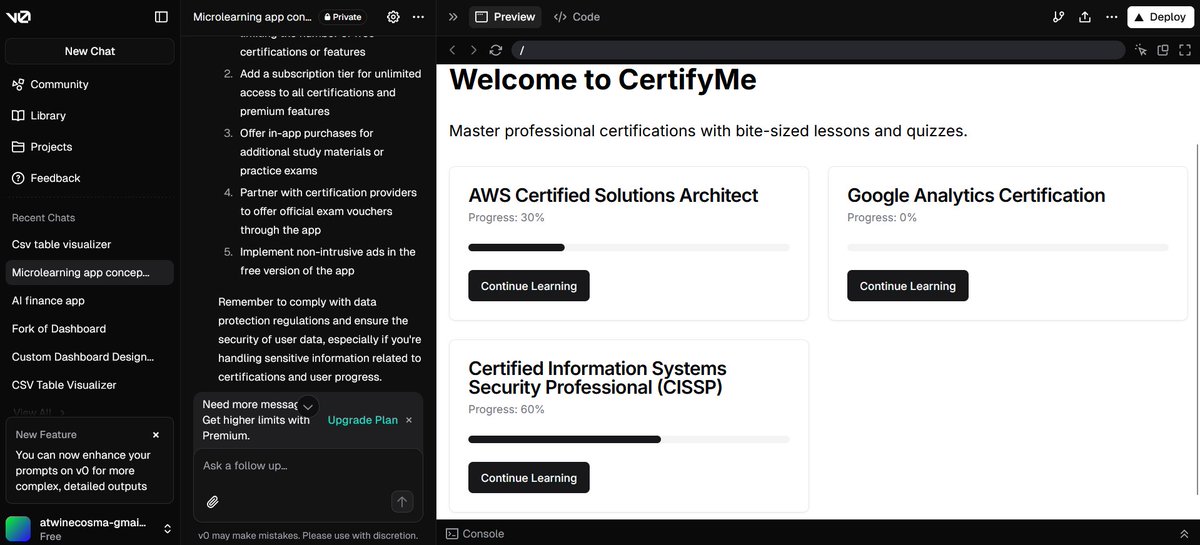
Task: Click the Welcome to CertifyMe heading
Action: tap(603, 79)
